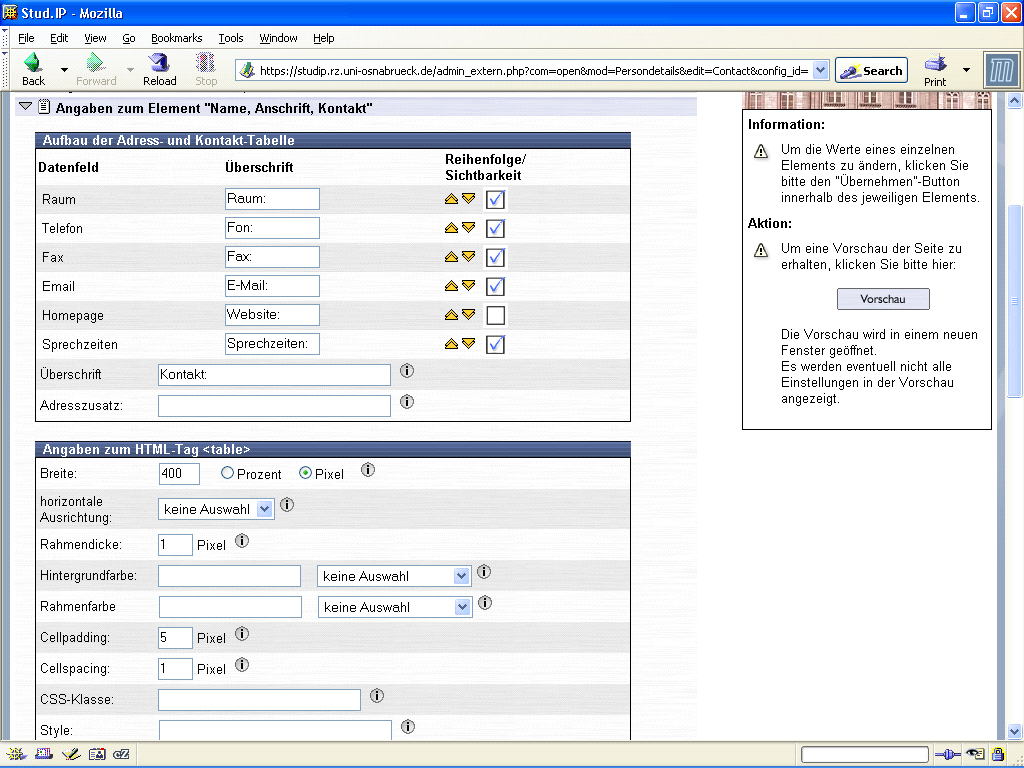Open the horizontale Ausrichtung dropdown
This screenshot has width=1024, height=768.
pyautogui.click(x=216, y=509)
